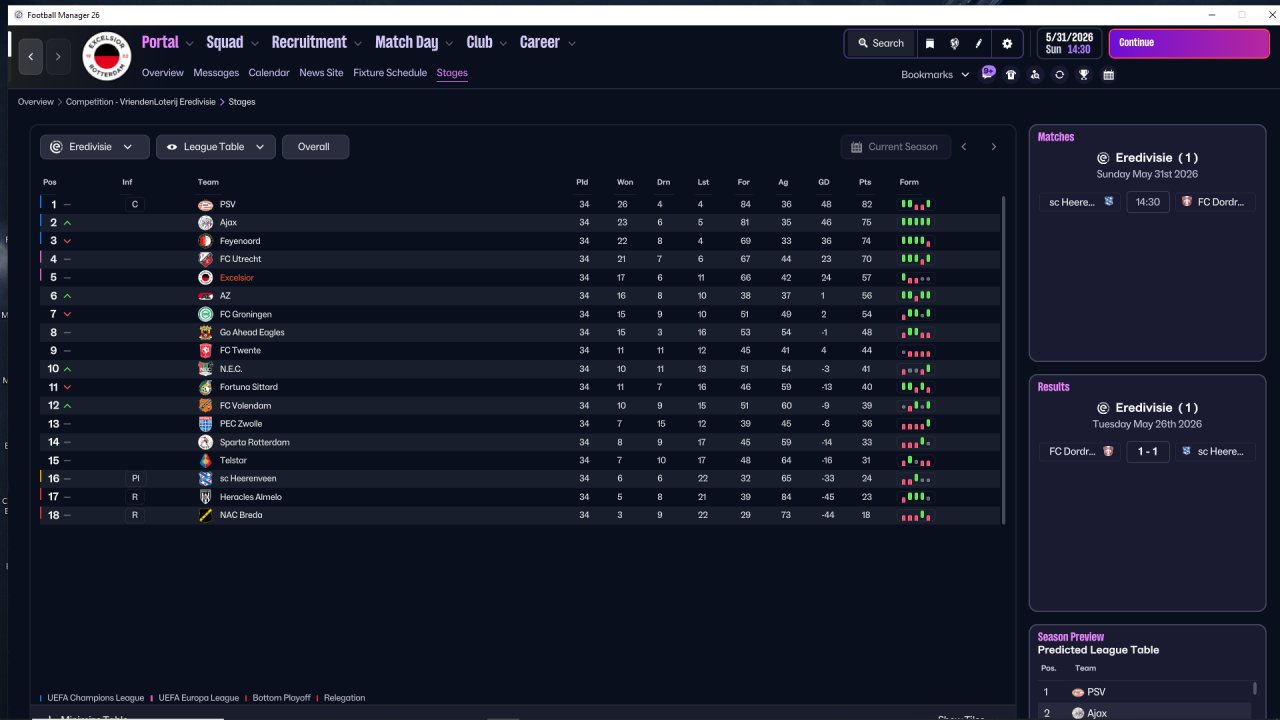The height and width of the screenshot is (720, 1280).
Task: Sort table by the GD column header
Action: [824, 182]
